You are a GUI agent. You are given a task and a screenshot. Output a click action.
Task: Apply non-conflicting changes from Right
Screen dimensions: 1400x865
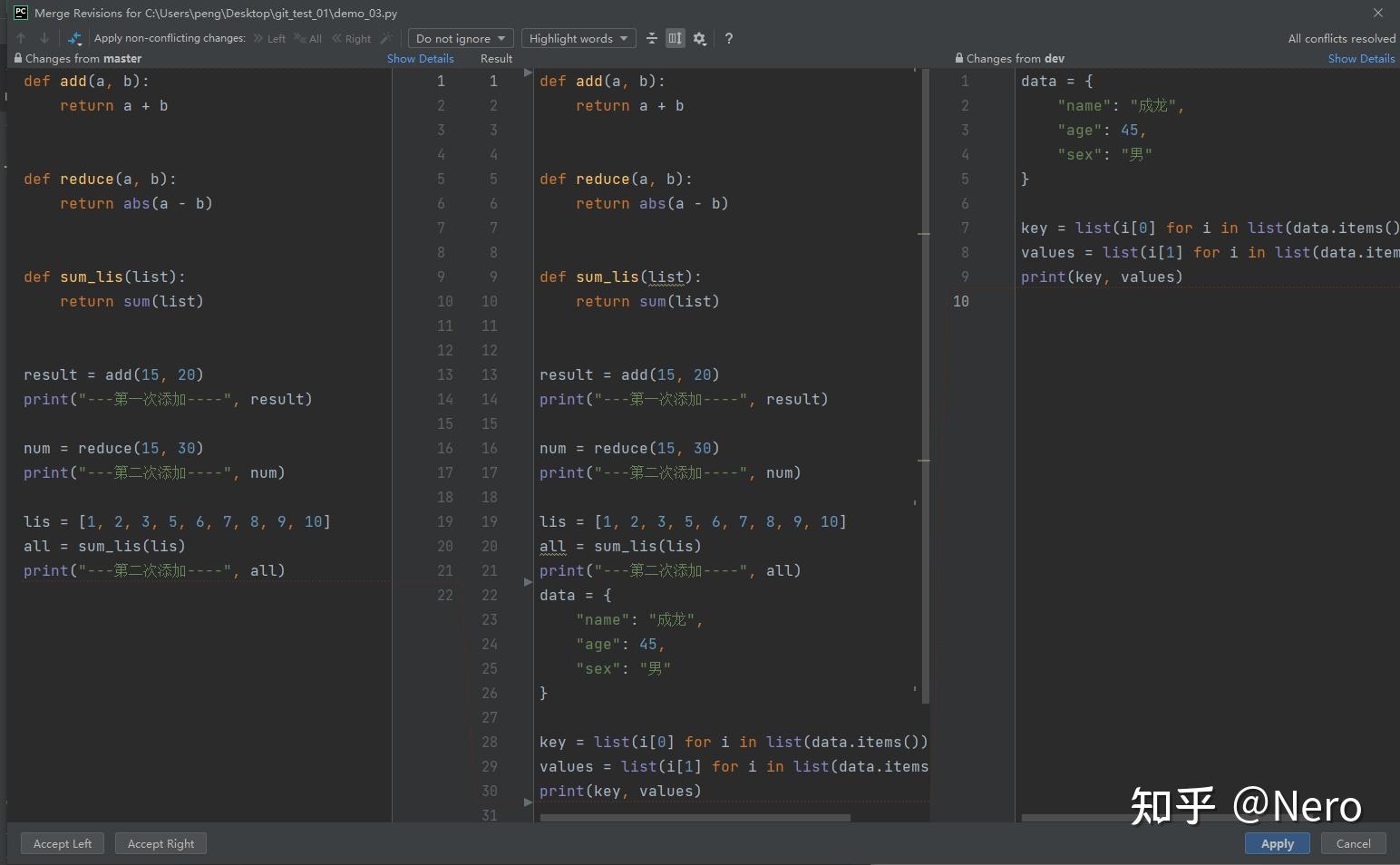point(352,38)
